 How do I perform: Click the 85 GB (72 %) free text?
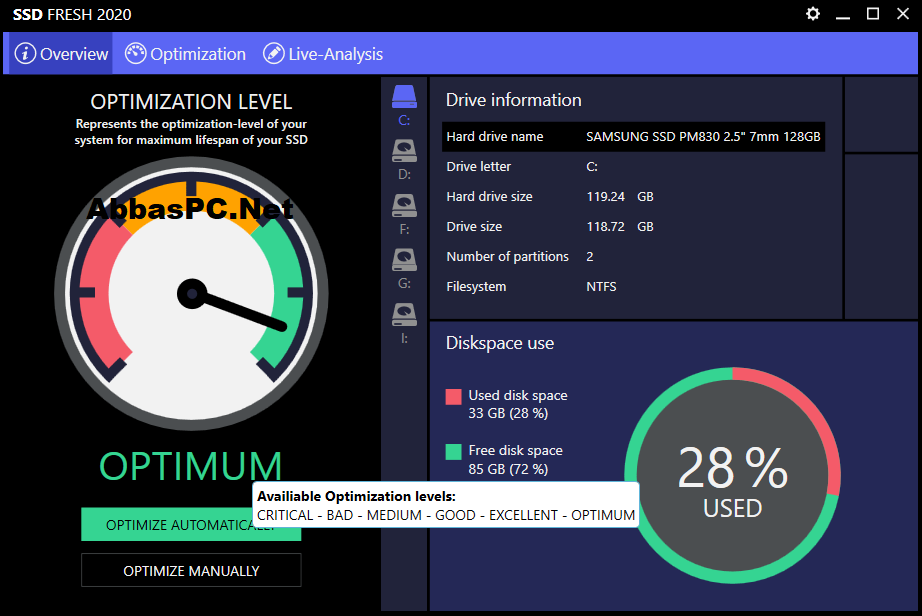pos(508,469)
